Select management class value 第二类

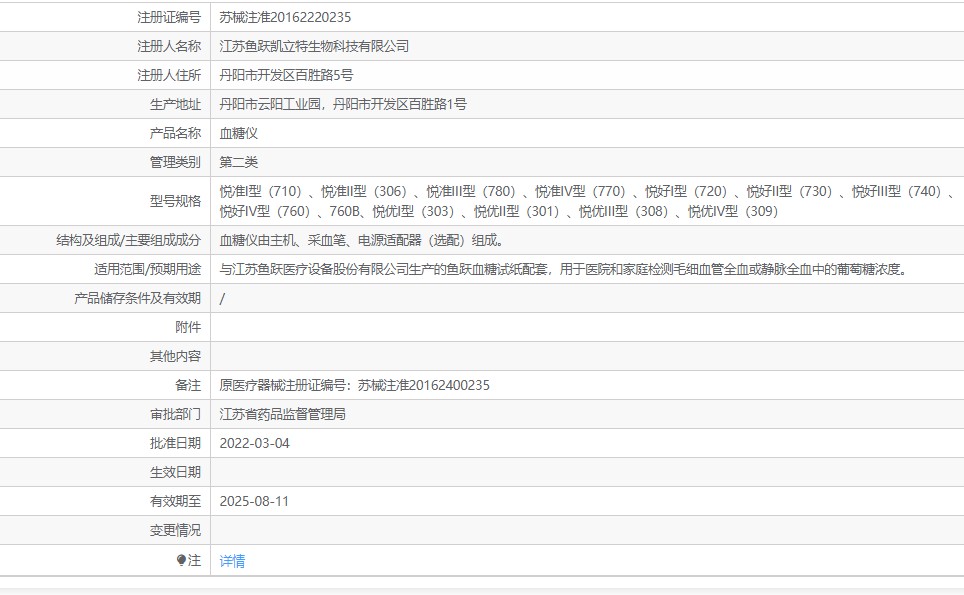pyautogui.click(x=239, y=162)
